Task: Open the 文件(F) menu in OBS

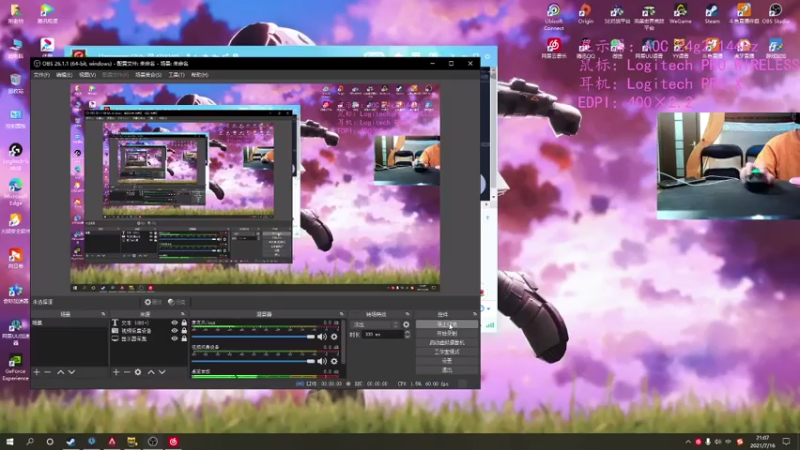Action: pos(41,75)
